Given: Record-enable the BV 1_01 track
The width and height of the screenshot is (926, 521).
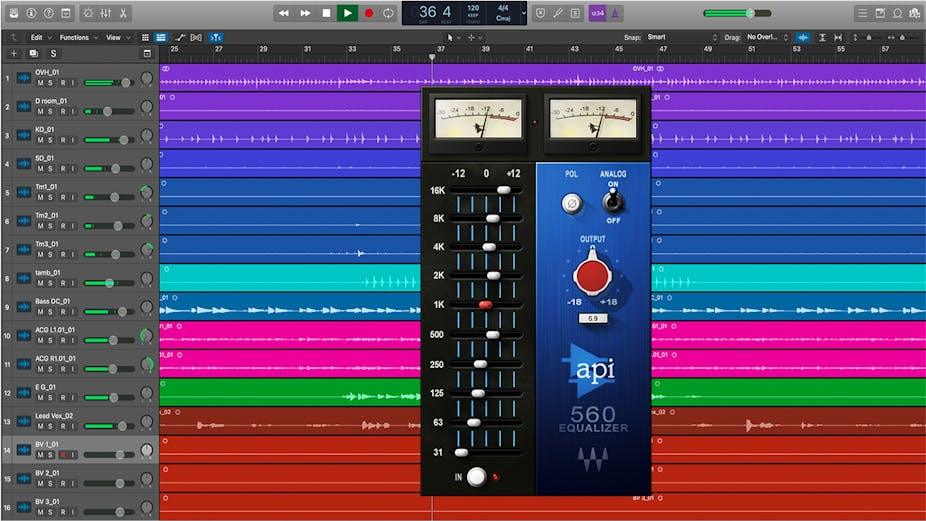Looking at the screenshot, I should tap(62, 454).
